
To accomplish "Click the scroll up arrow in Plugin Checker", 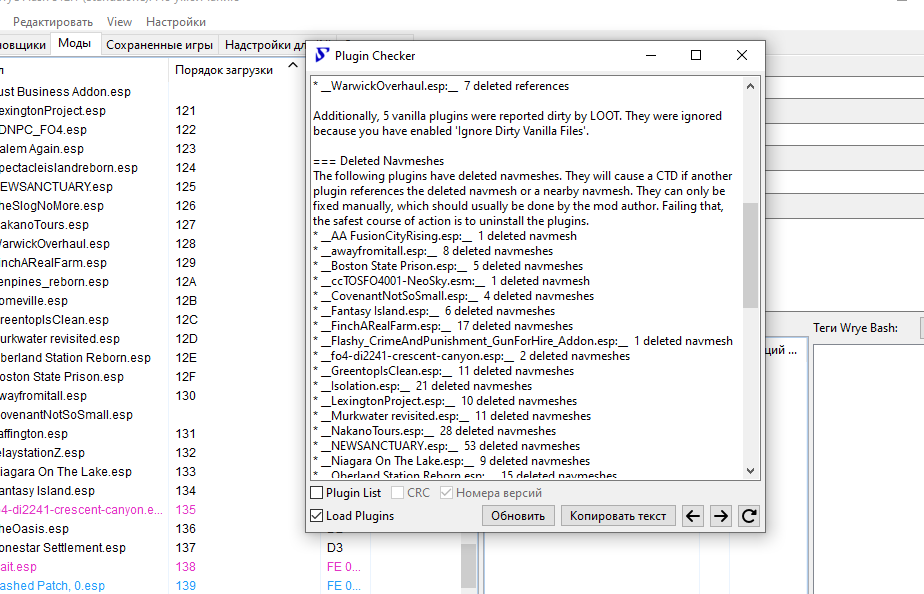I will pyautogui.click(x=750, y=86).
